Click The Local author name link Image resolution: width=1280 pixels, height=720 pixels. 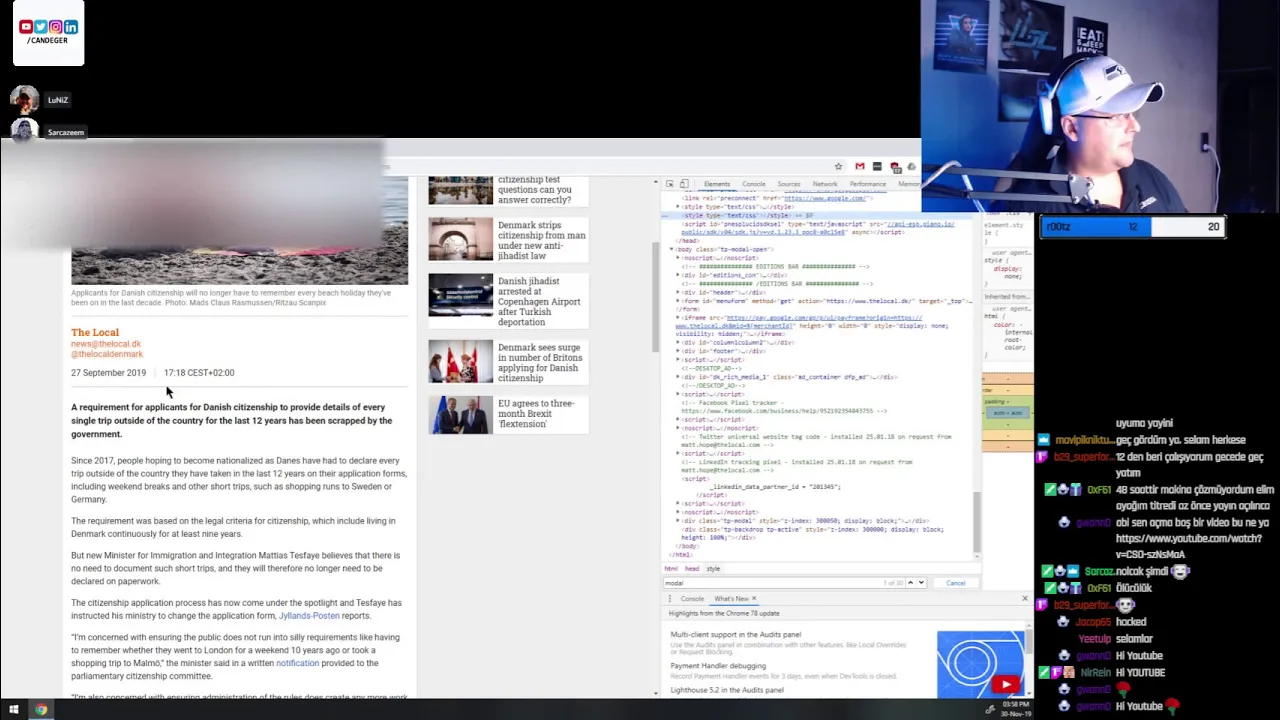(95, 332)
